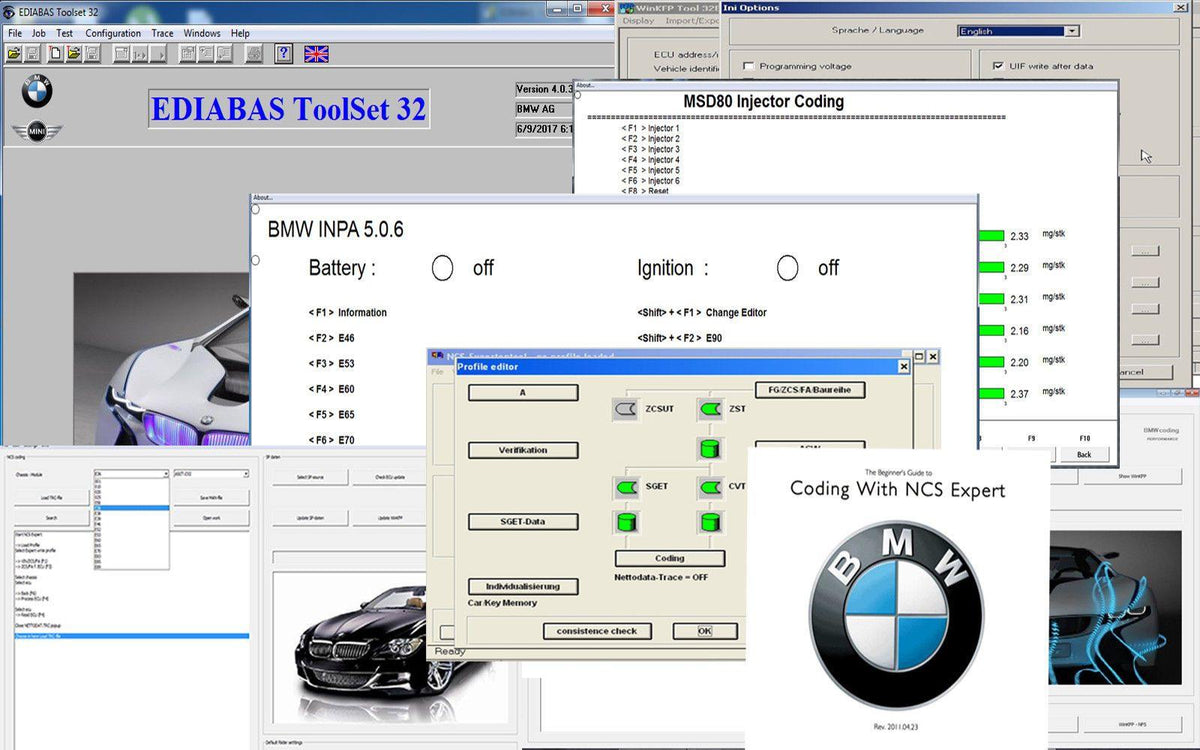
Task: Click the gray ZCSUT switch icon
Action: coord(625,409)
